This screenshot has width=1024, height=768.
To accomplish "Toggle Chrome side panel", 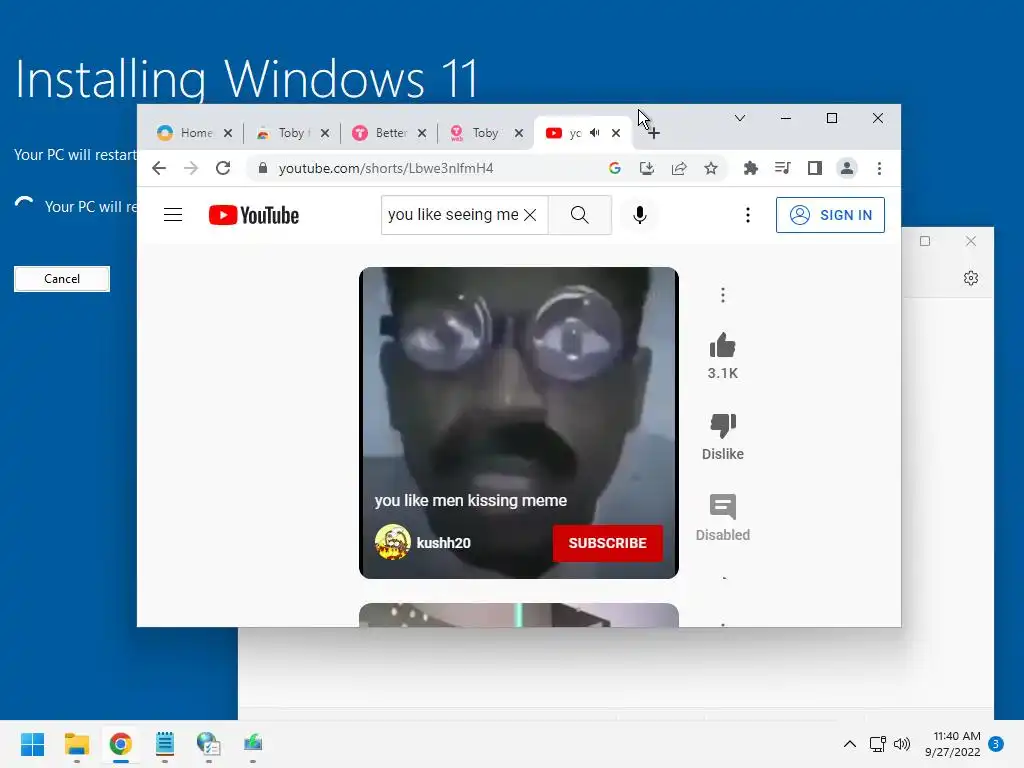I will pos(814,168).
